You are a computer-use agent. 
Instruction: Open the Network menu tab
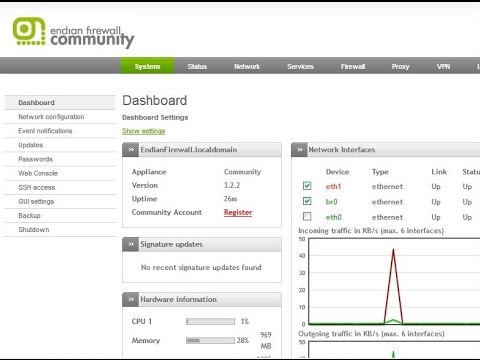pyautogui.click(x=247, y=66)
